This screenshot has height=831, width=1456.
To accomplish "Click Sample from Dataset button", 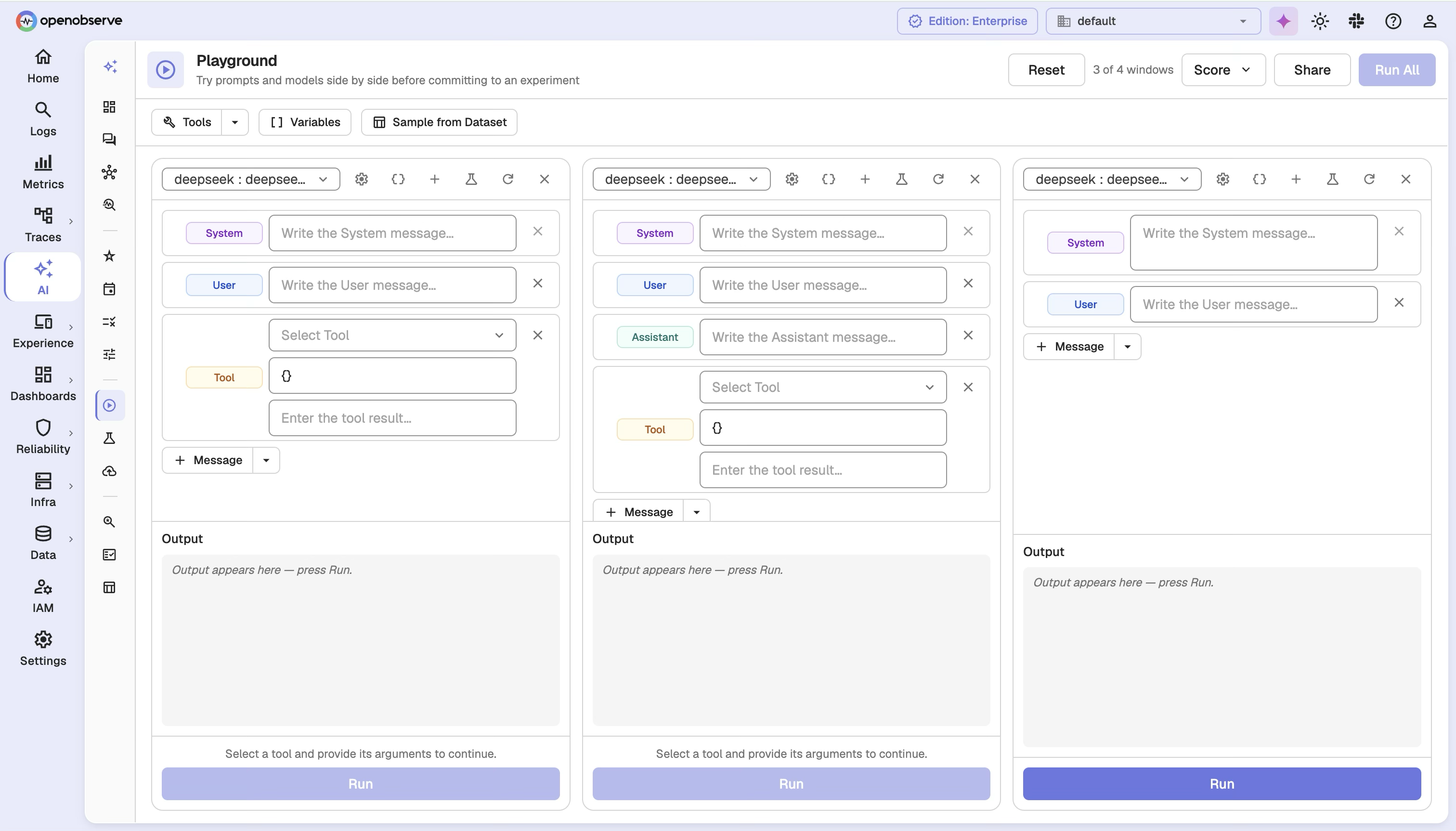I will [439, 122].
